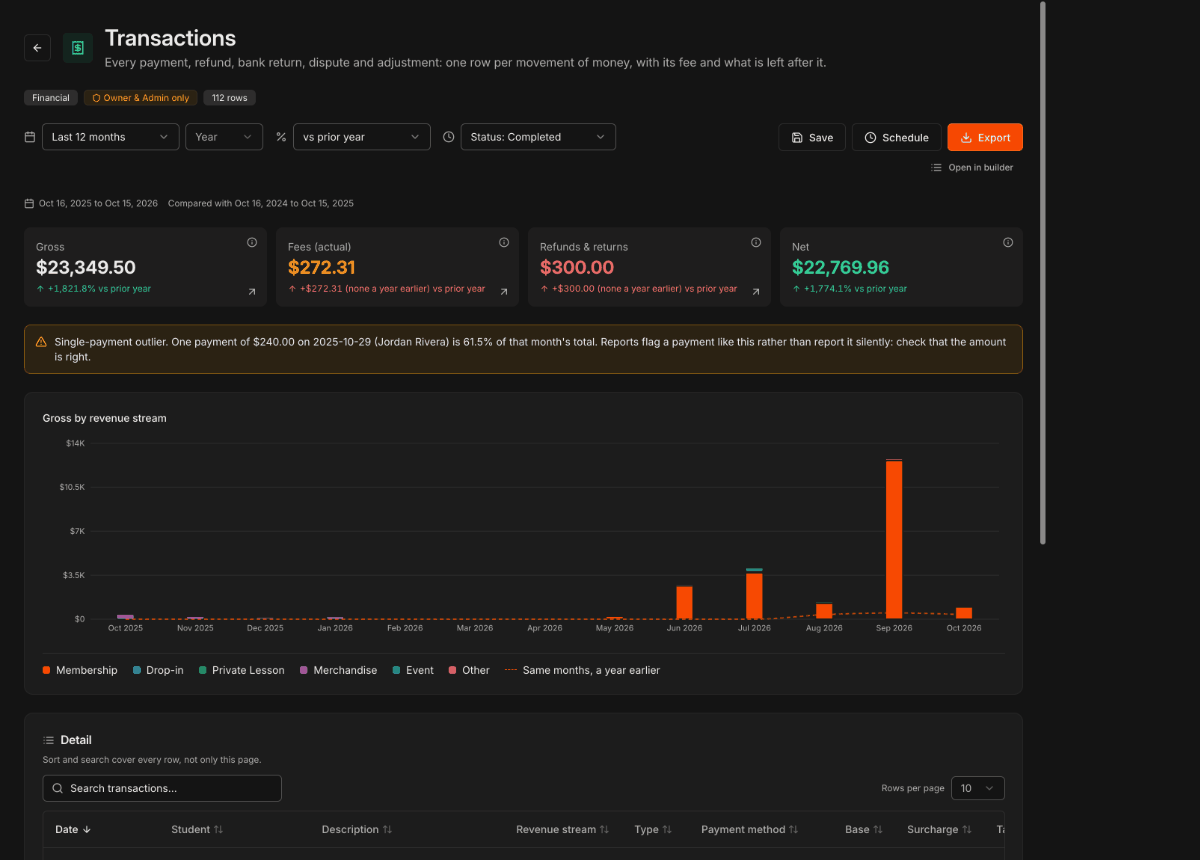Toggle Membership series in legend
The height and width of the screenshot is (860, 1200).
tap(80, 670)
